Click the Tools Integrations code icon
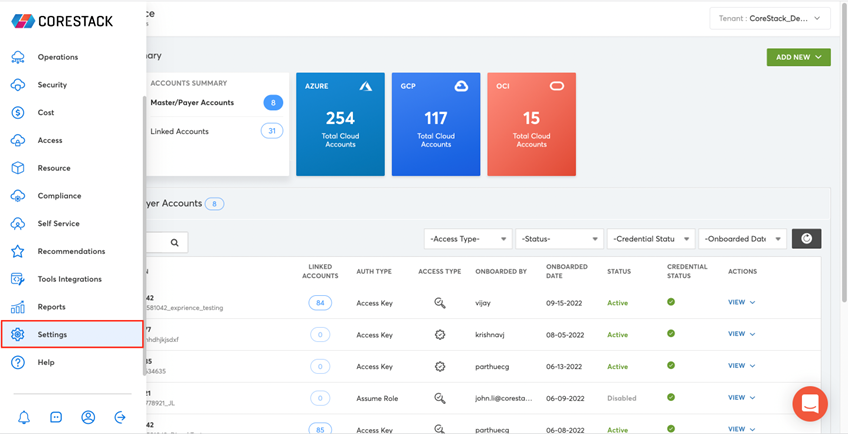Screen dimensions: 848x434 [x=18, y=279]
